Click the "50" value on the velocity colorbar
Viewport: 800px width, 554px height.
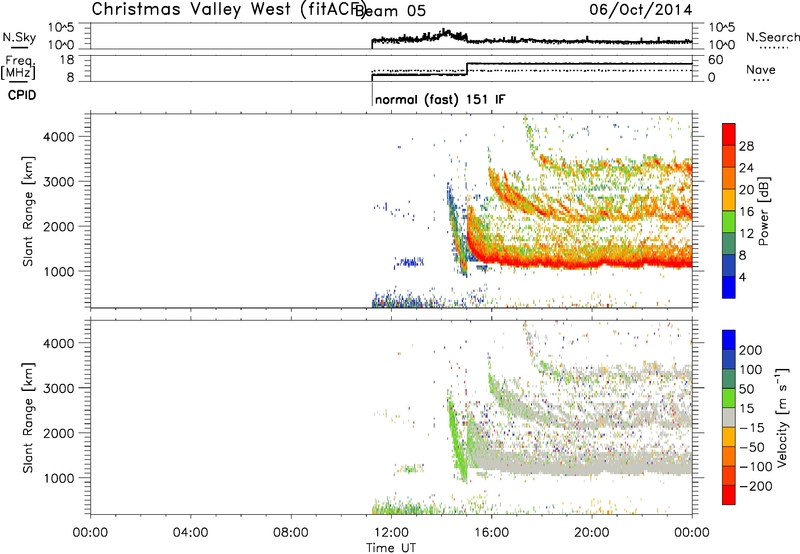tap(747, 389)
